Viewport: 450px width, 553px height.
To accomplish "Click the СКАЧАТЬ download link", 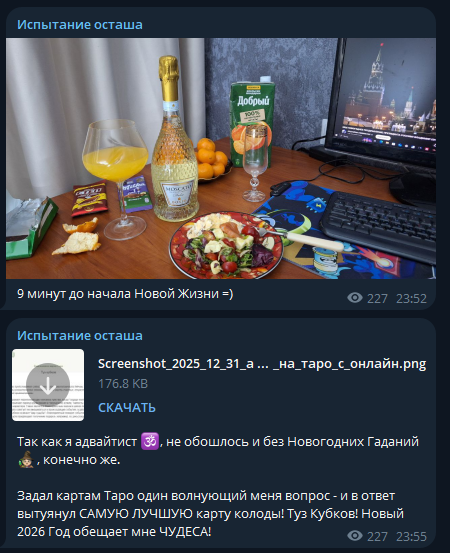I will click(x=127, y=408).
